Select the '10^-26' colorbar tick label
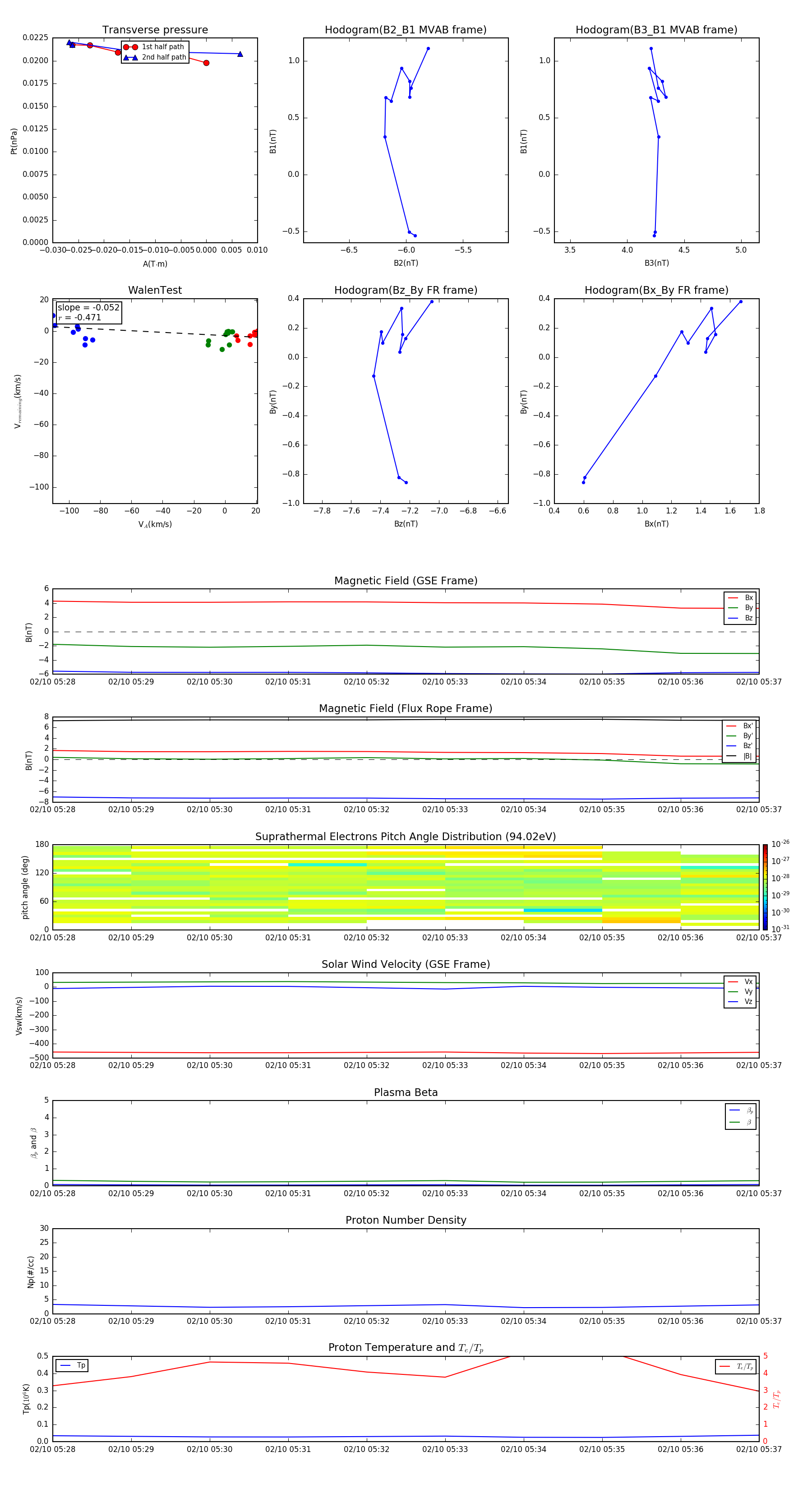Image resolution: width=812 pixels, height=1489 pixels. (x=780, y=845)
